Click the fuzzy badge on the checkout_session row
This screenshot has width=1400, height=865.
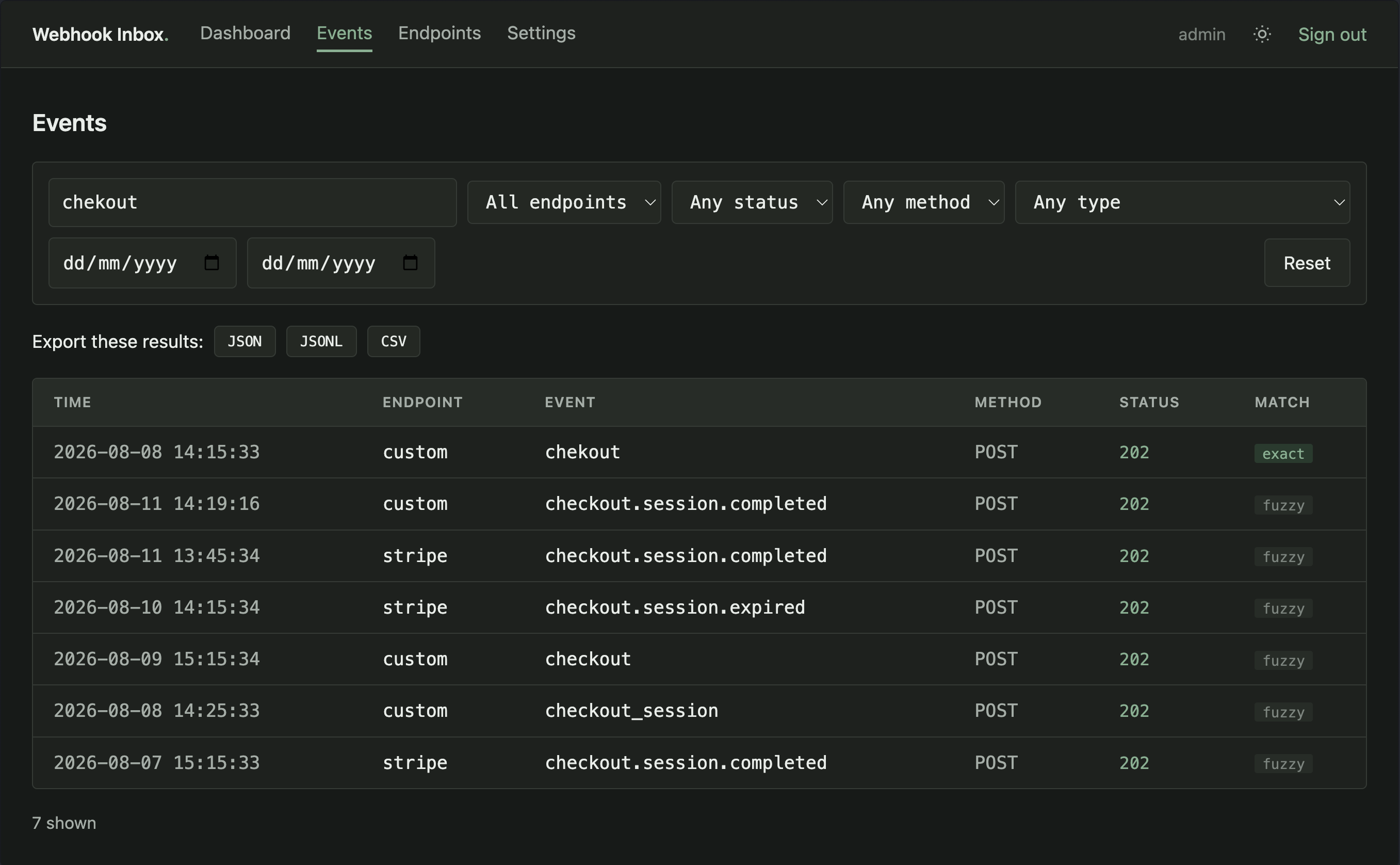click(1283, 712)
